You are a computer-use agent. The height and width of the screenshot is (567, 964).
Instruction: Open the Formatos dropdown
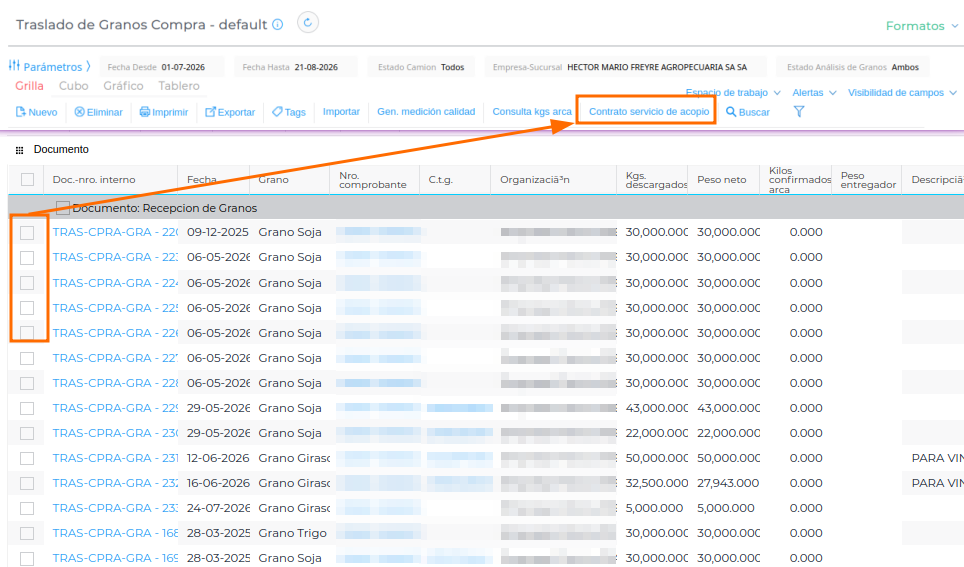click(x=922, y=26)
